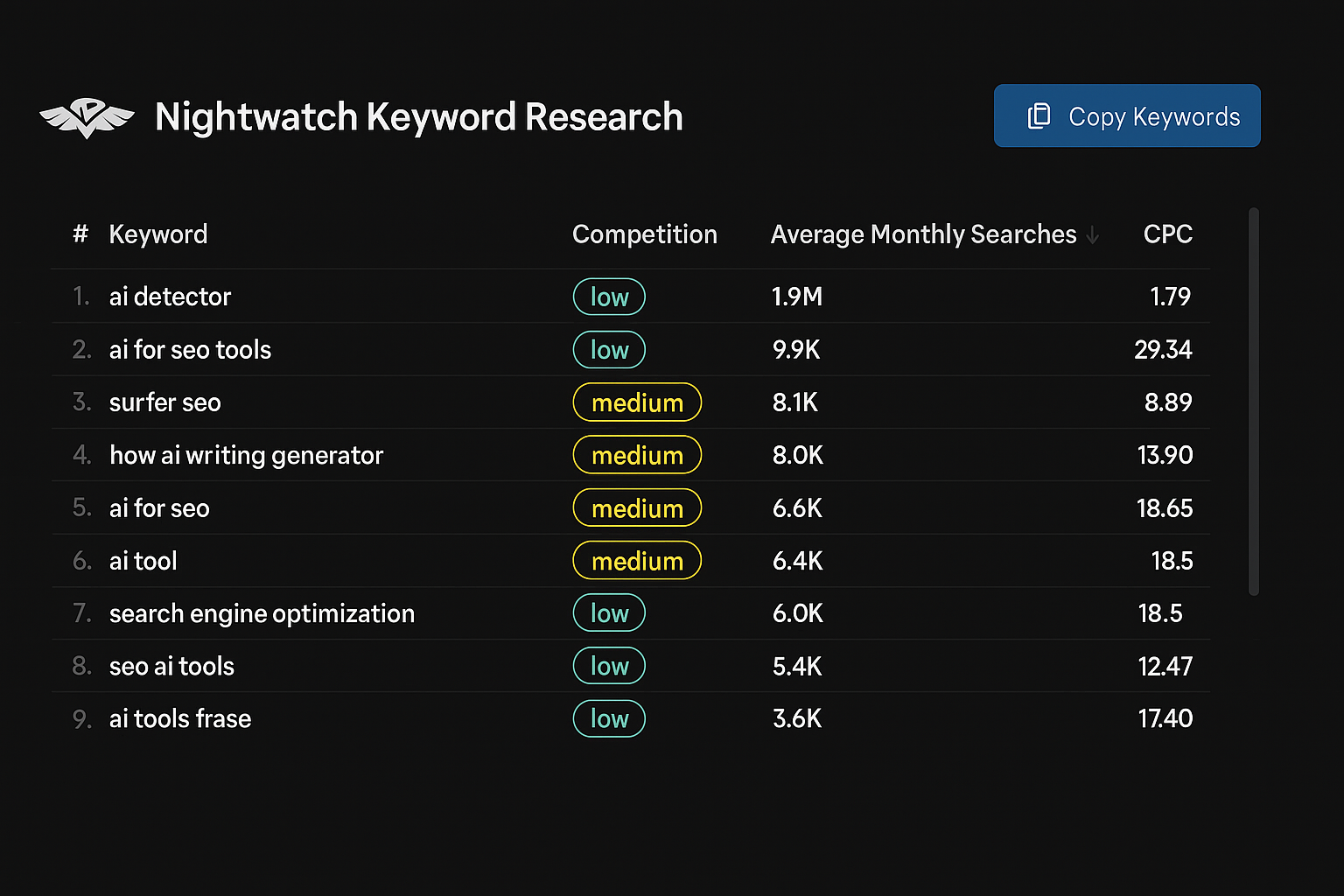
Task: Click the Copy Keywords button
Action: [1127, 115]
